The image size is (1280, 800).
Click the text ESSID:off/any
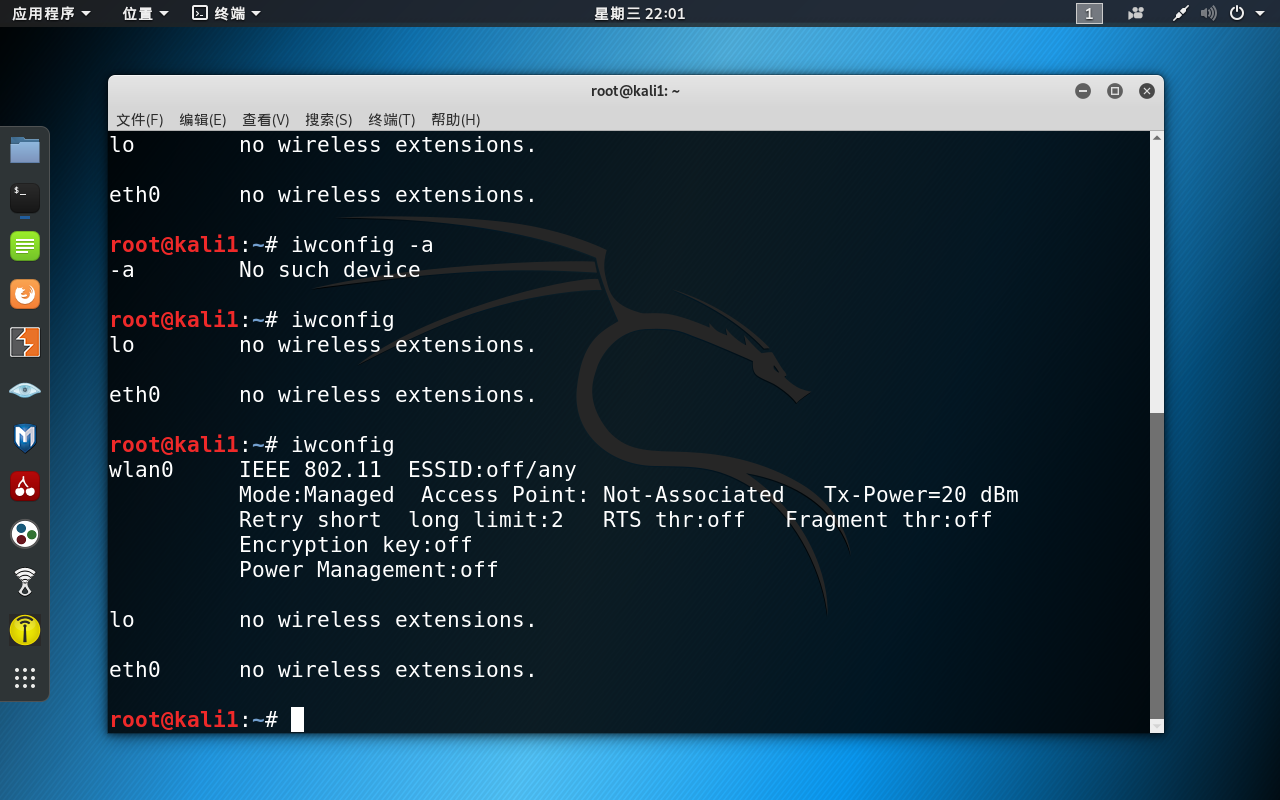click(492, 470)
